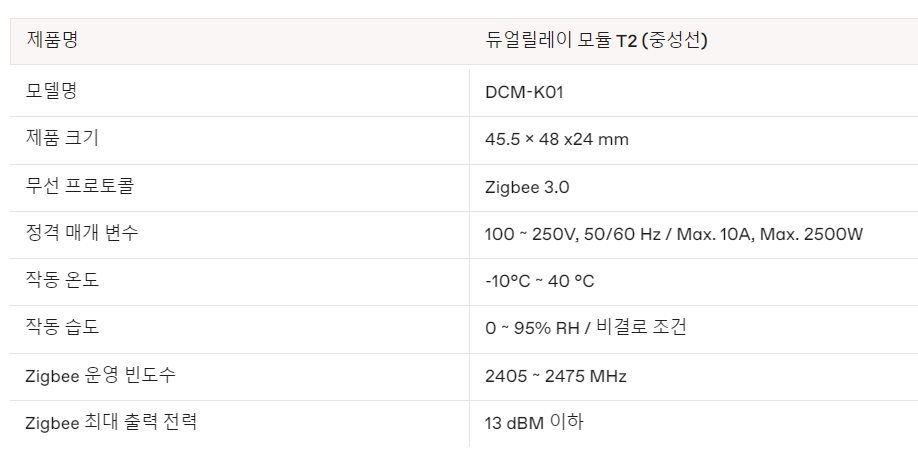Click the 100 ~ 250V voltage text
Screen dimensions: 918x451
click(528, 234)
